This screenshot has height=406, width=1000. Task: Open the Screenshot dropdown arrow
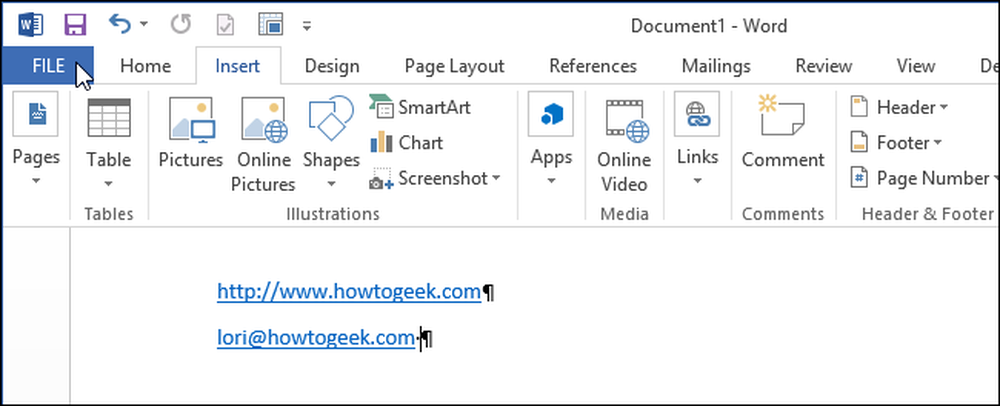496,178
